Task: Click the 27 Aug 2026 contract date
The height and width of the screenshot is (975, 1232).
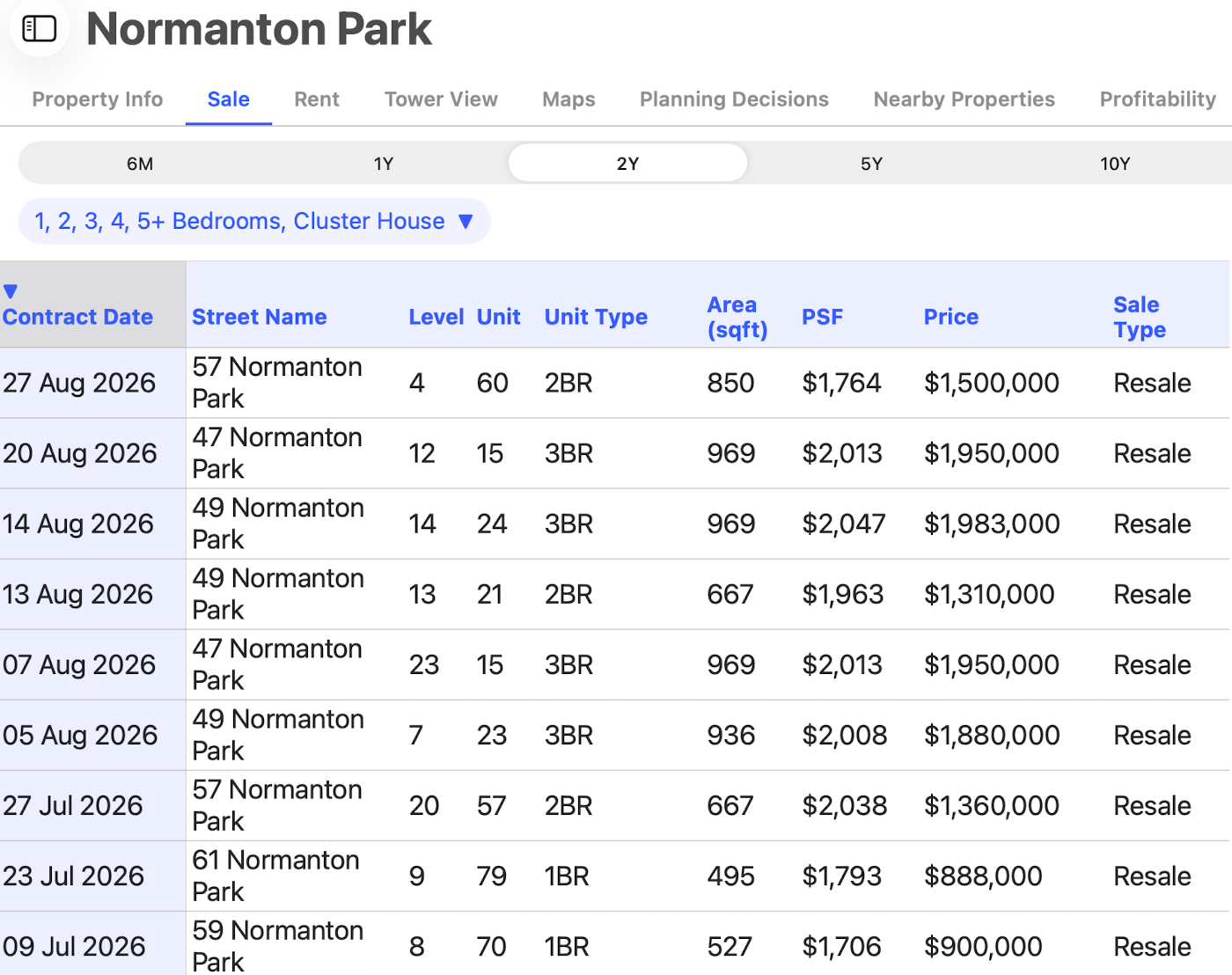Action: [79, 383]
